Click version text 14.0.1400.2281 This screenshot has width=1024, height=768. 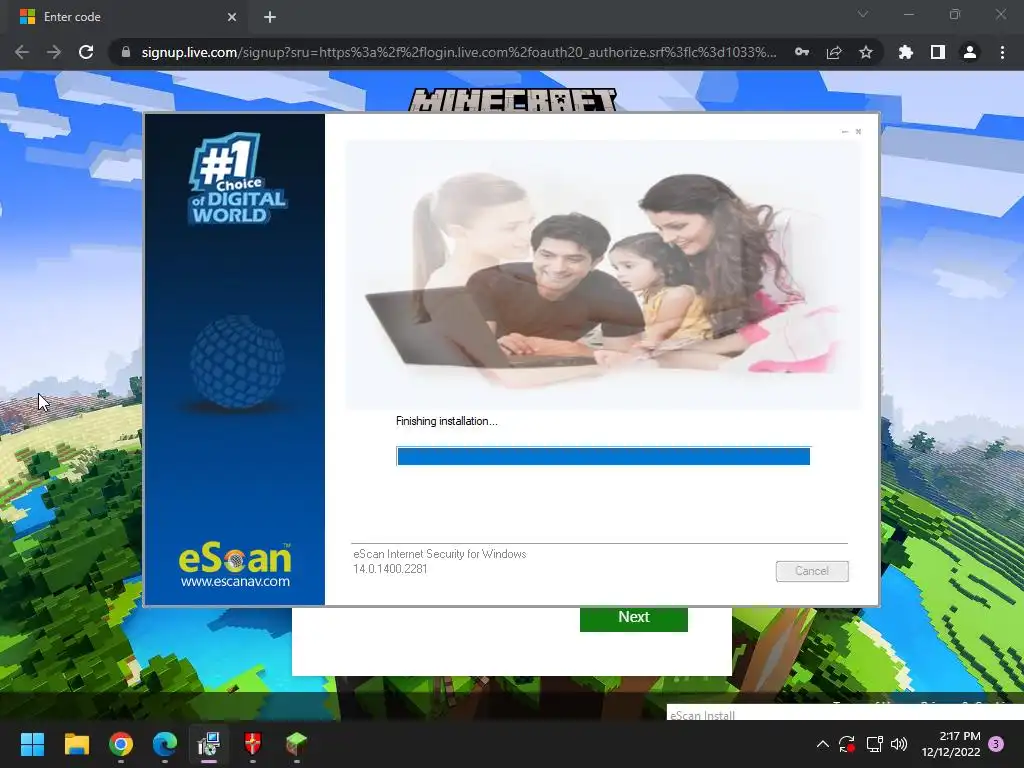point(390,569)
